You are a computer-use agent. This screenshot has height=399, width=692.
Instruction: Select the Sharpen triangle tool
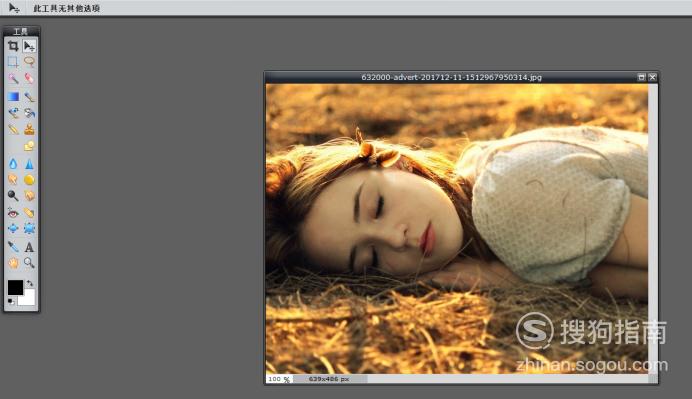pos(29,164)
